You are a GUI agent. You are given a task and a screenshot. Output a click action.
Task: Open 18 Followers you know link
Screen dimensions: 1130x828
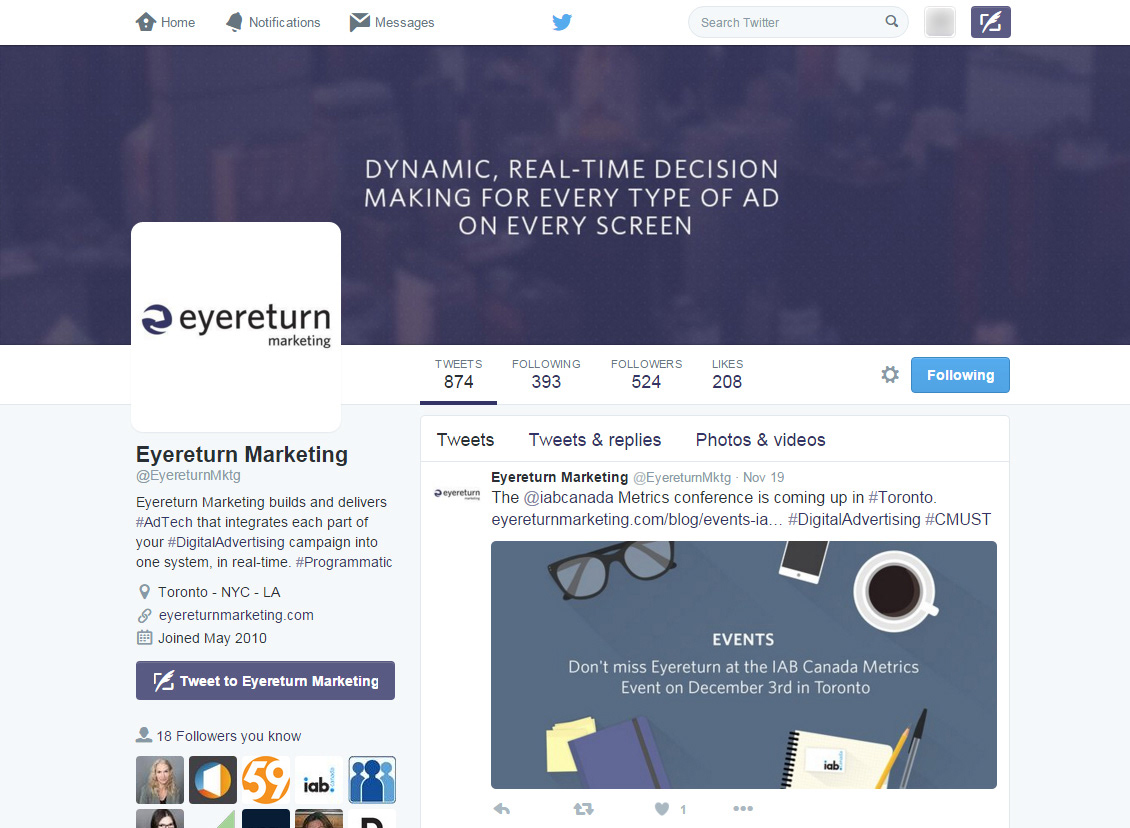pos(228,736)
